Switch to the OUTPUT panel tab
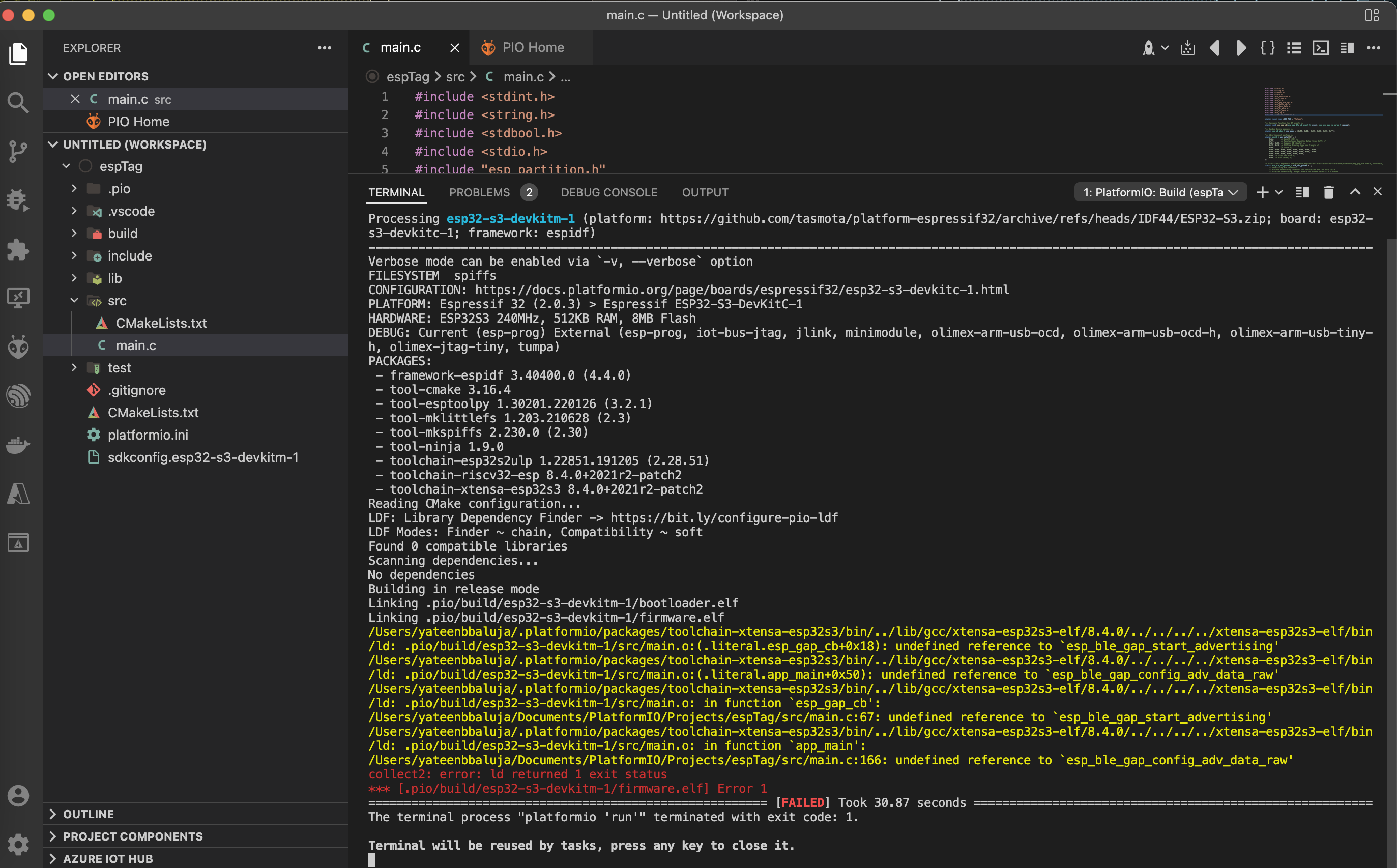 click(705, 192)
